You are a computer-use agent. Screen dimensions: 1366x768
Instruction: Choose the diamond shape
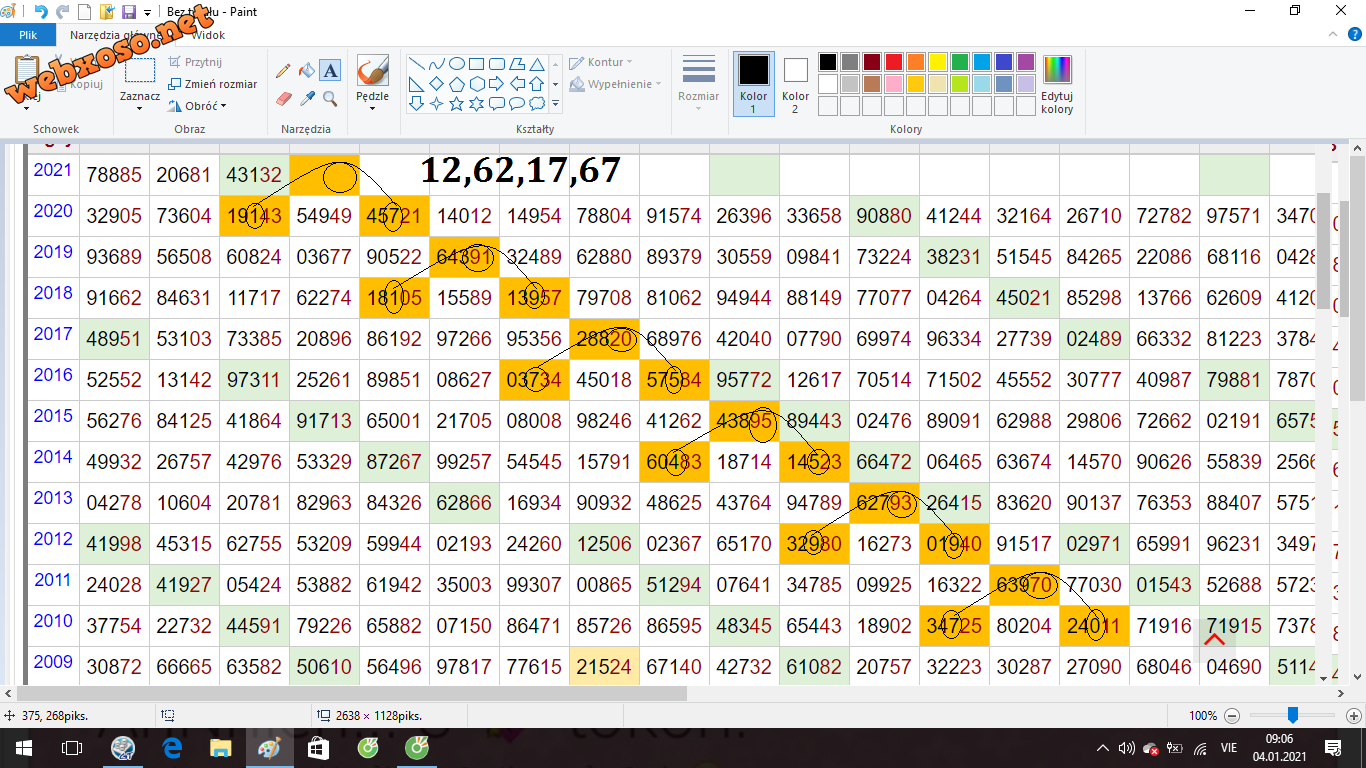point(436,83)
